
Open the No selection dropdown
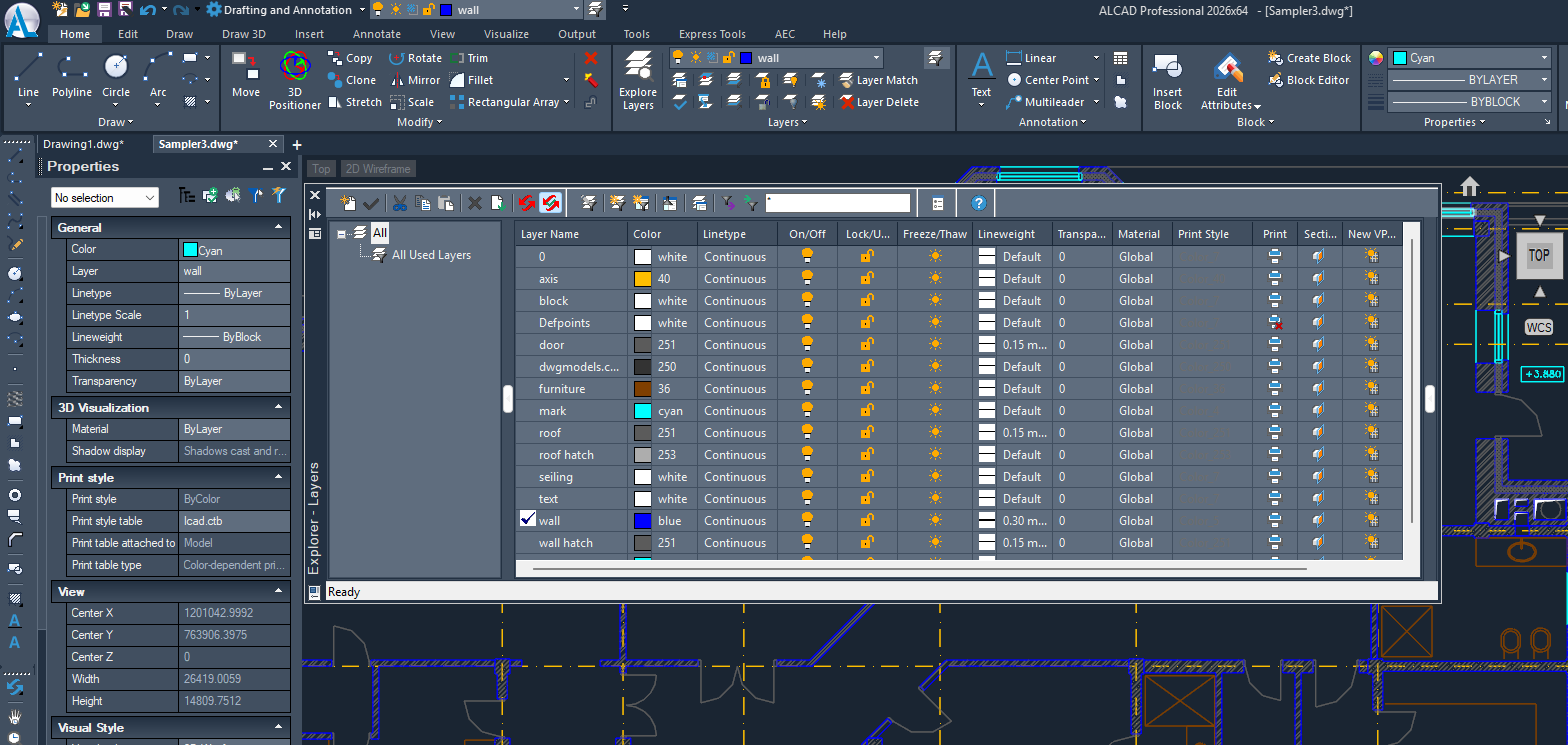coord(104,198)
